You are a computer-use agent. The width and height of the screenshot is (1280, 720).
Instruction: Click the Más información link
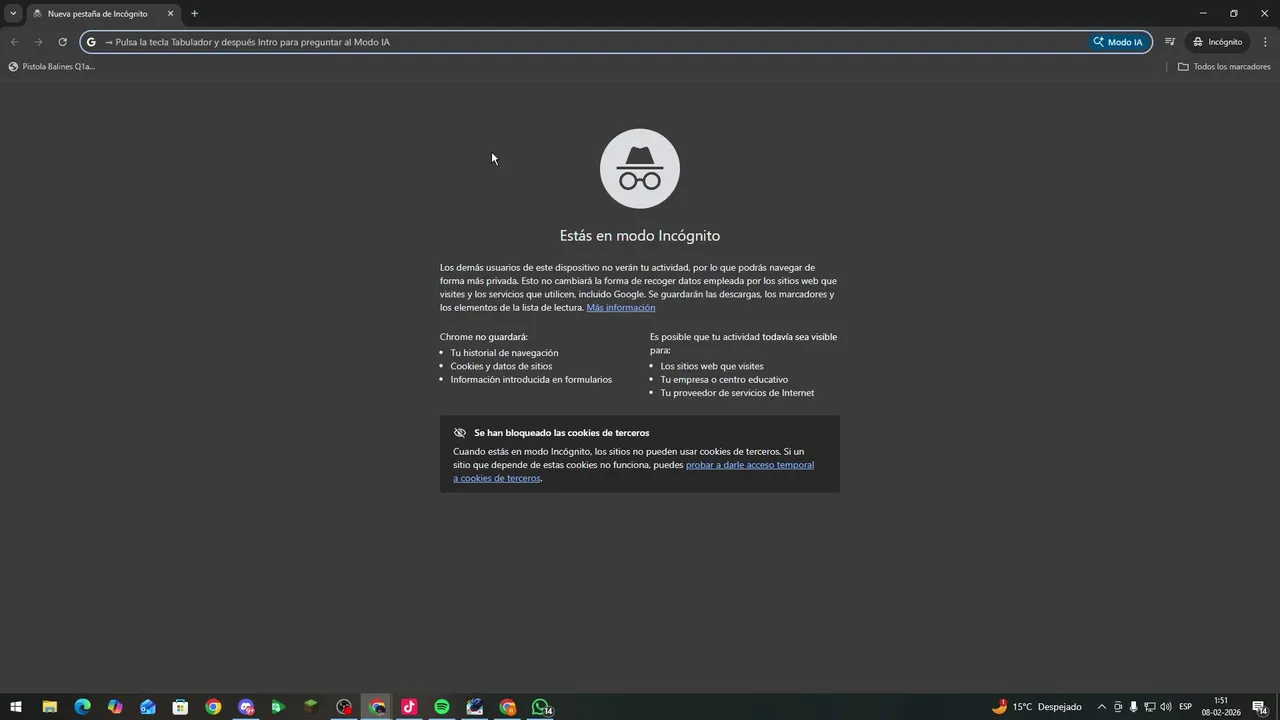621,308
